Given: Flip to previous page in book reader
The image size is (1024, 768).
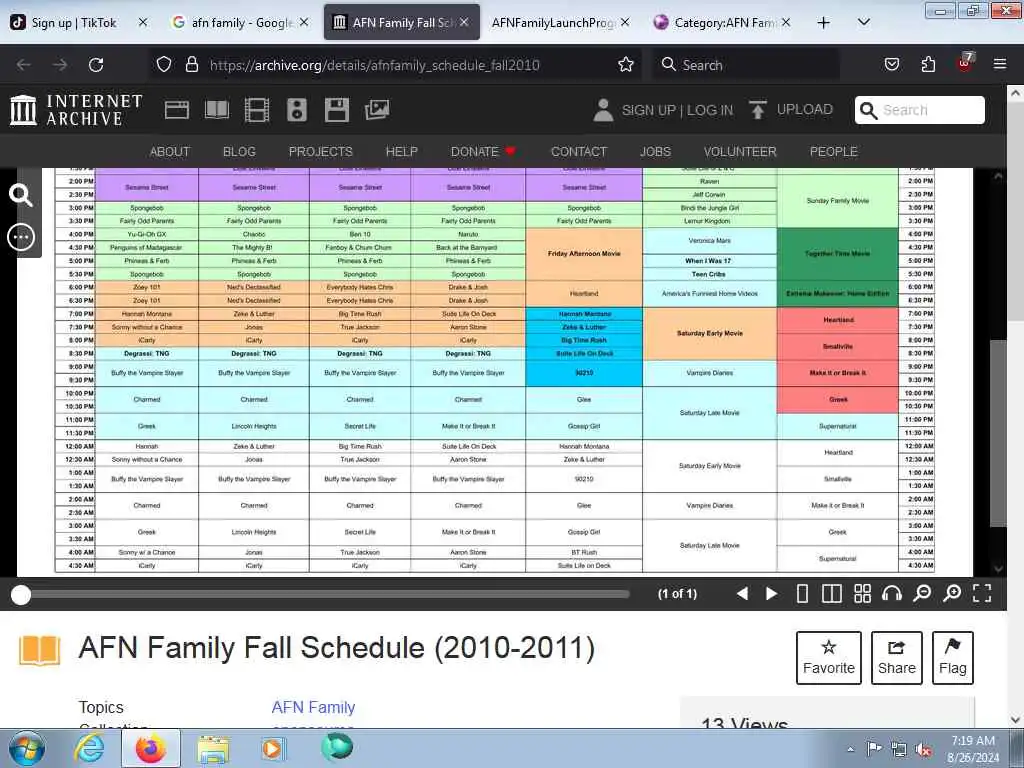Looking at the screenshot, I should point(742,594).
